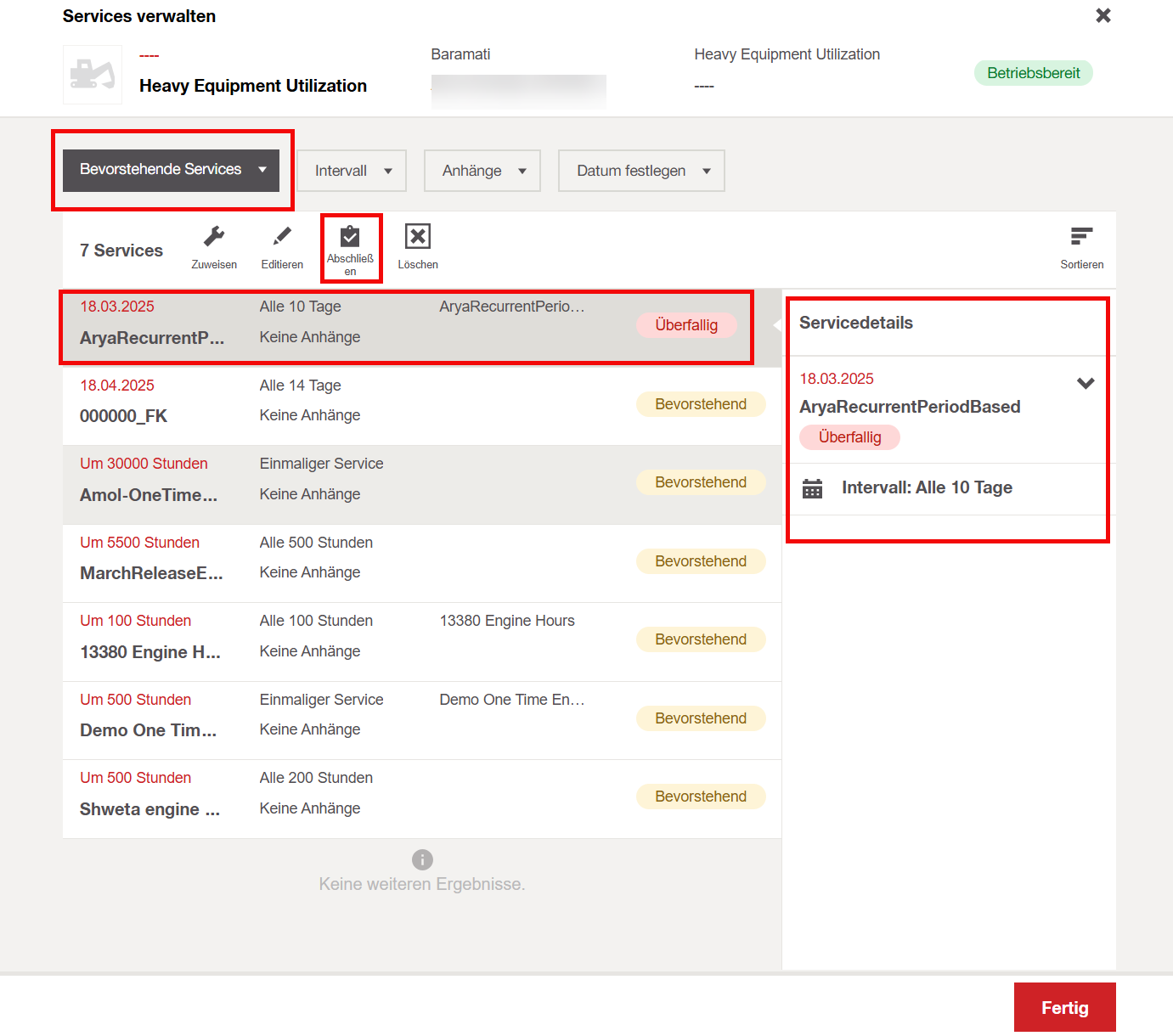1173x1036 pixels.
Task: Click the Baramati location label
Action: click(x=460, y=54)
